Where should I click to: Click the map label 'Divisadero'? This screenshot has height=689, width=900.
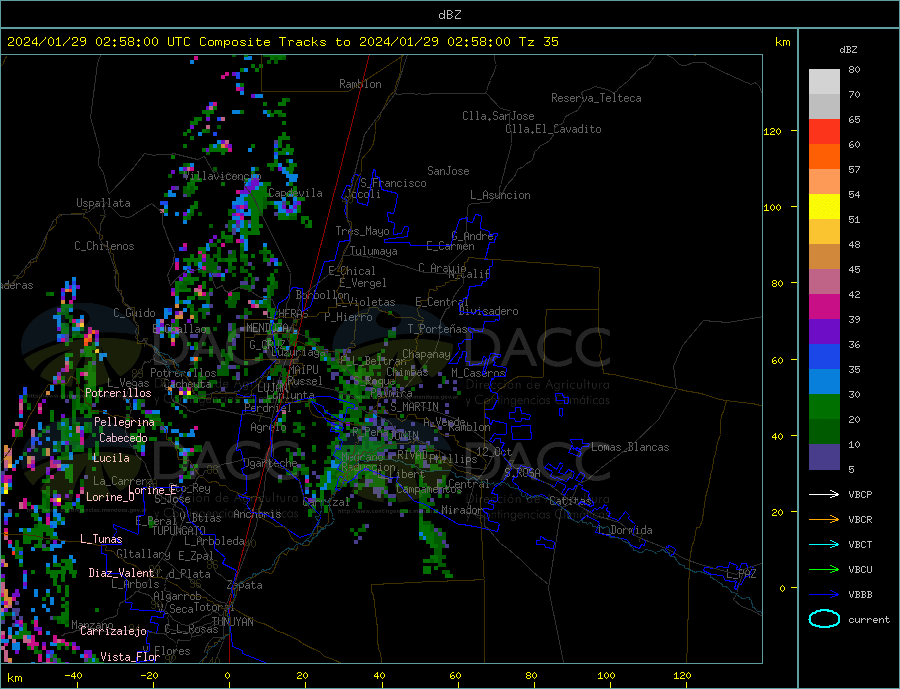click(488, 311)
